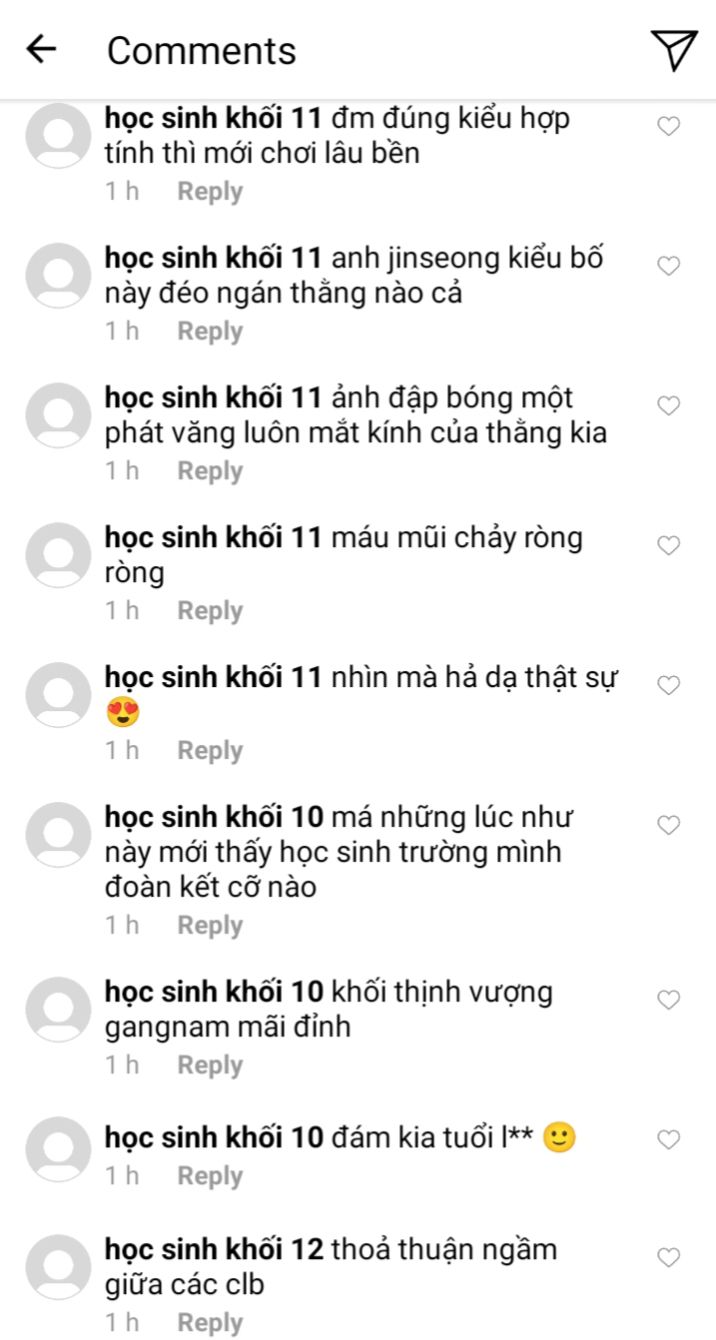The height and width of the screenshot is (1340, 716).
Task: Like the 'ảnh đập bóng' comment
Action: pos(668,406)
